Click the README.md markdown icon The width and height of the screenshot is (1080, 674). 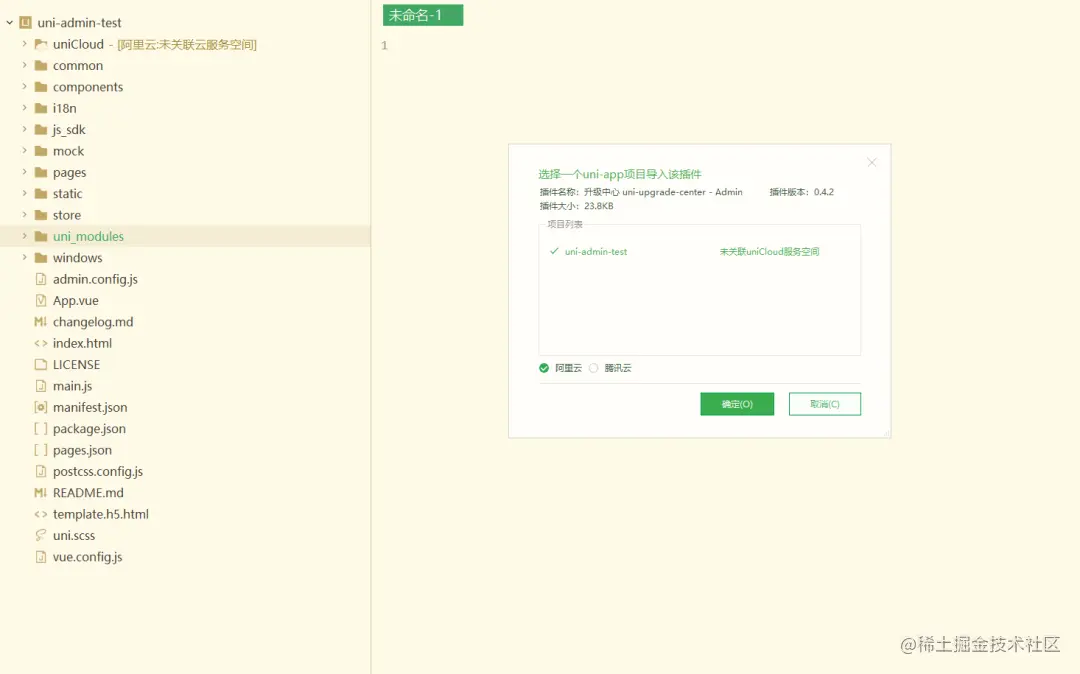(x=41, y=492)
